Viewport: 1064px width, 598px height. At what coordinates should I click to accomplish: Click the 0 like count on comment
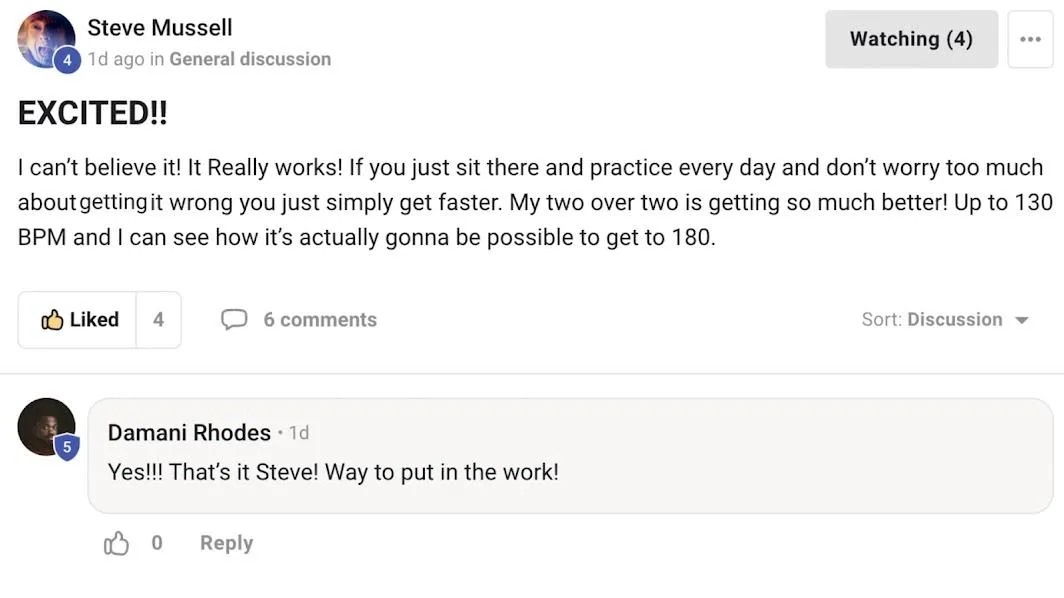point(157,543)
